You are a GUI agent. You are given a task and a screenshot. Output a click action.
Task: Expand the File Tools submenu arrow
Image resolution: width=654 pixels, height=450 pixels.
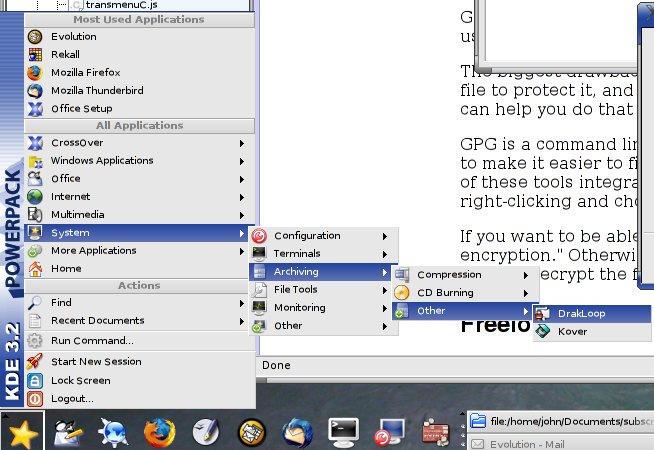(385, 290)
